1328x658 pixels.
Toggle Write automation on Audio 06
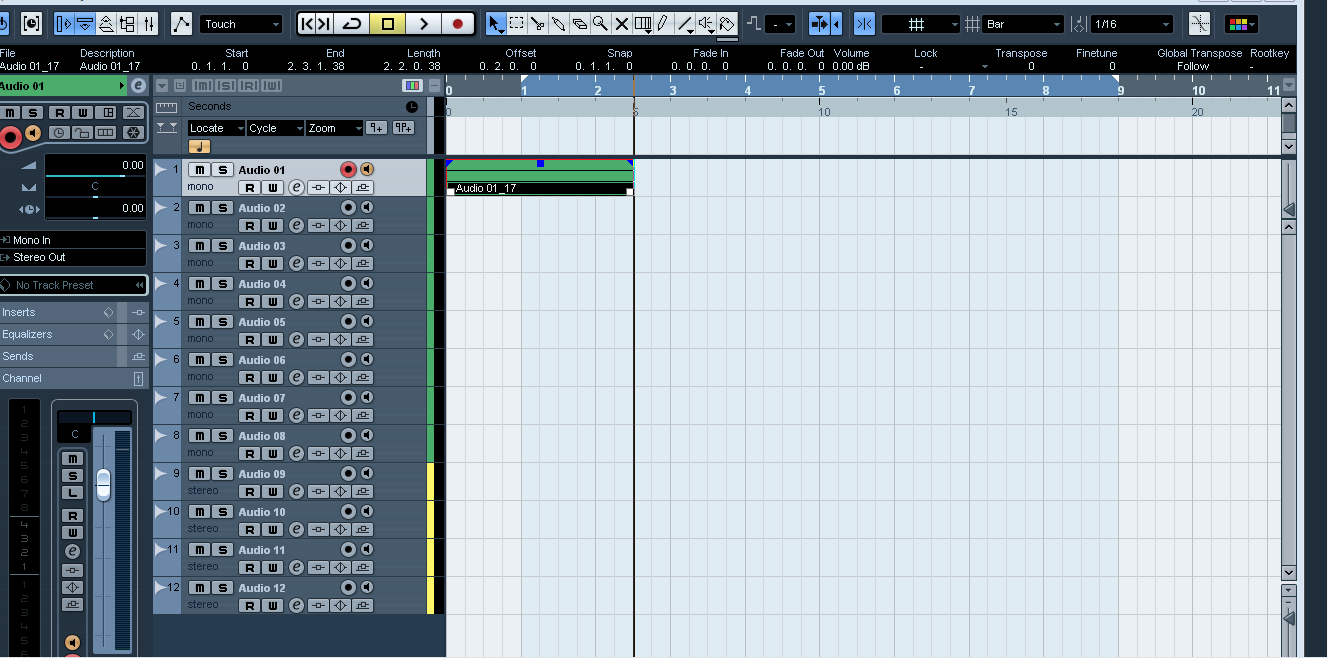pos(272,378)
